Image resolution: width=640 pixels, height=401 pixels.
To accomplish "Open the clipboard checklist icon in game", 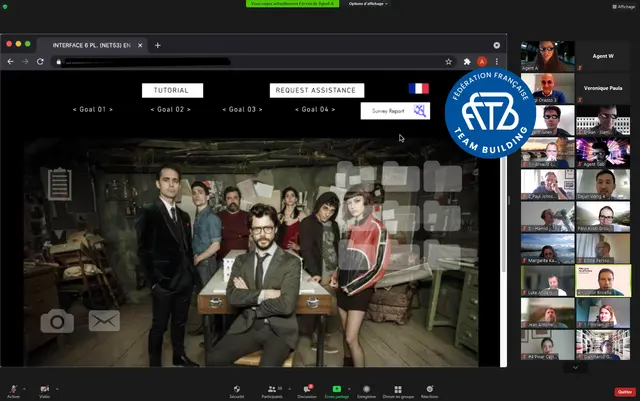I will click(60, 184).
